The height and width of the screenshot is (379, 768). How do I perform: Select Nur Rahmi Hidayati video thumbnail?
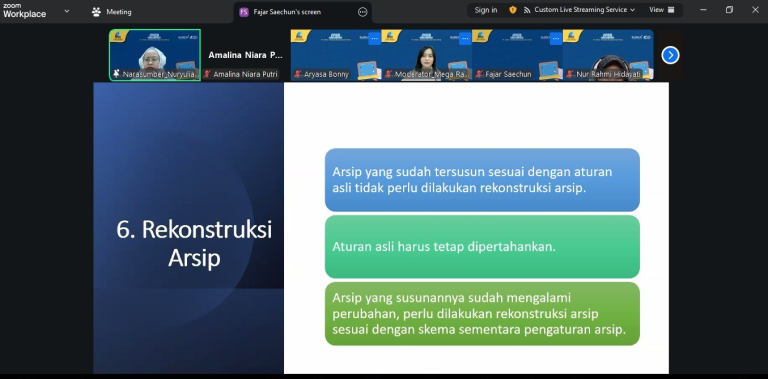608,55
